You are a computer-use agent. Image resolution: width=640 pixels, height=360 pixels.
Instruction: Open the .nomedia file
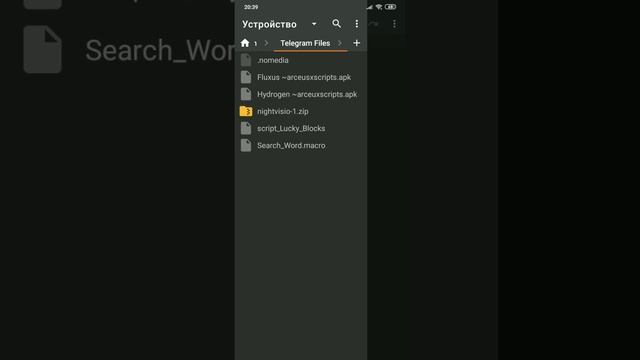click(301, 60)
